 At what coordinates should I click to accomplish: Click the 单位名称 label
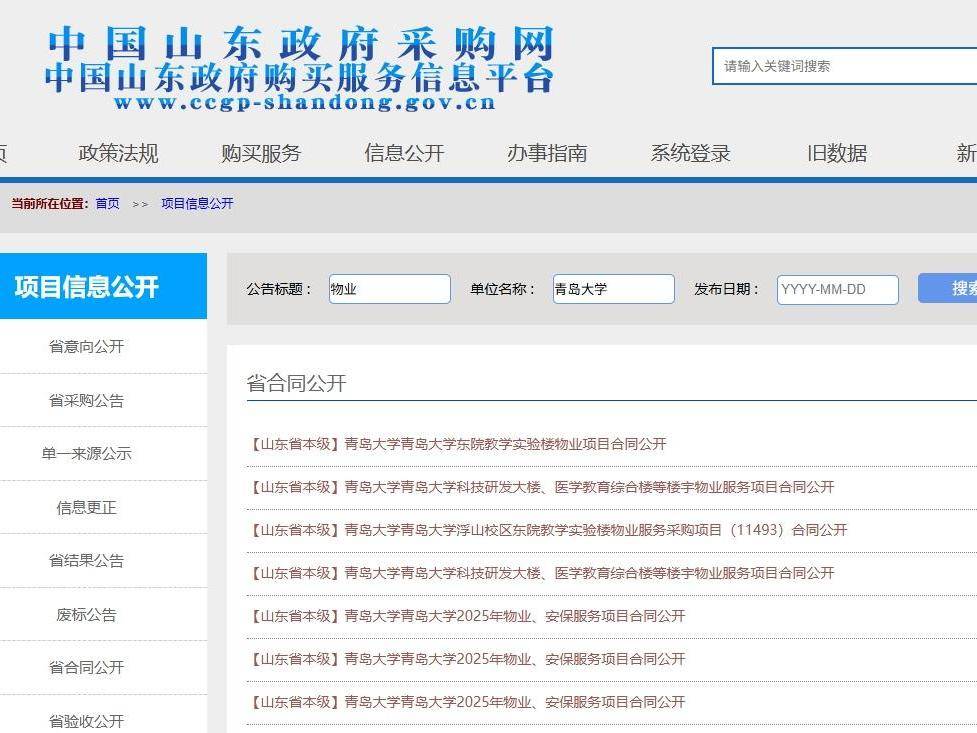[503, 289]
